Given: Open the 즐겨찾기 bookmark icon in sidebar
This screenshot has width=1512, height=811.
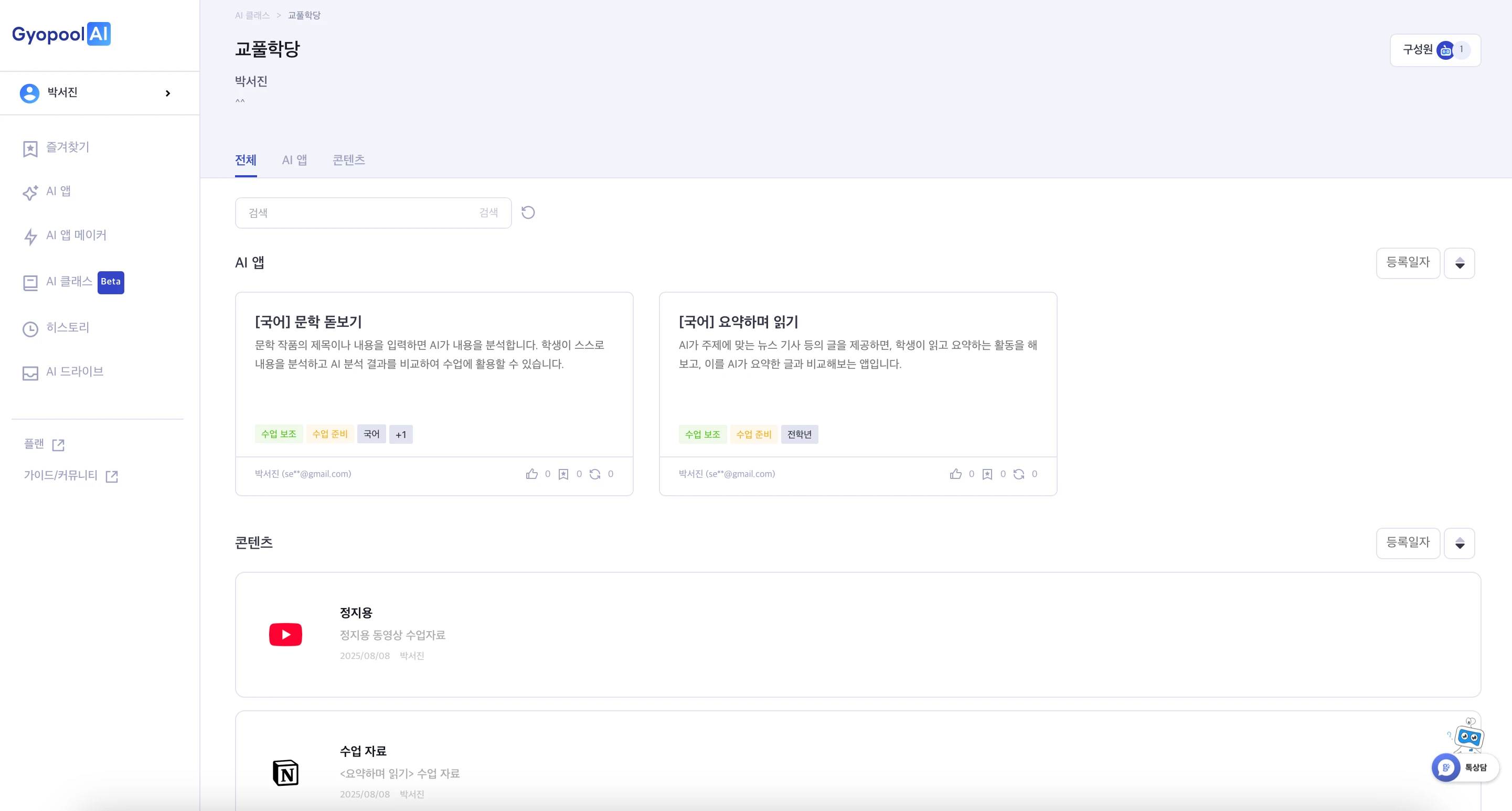Looking at the screenshot, I should click(x=30, y=148).
